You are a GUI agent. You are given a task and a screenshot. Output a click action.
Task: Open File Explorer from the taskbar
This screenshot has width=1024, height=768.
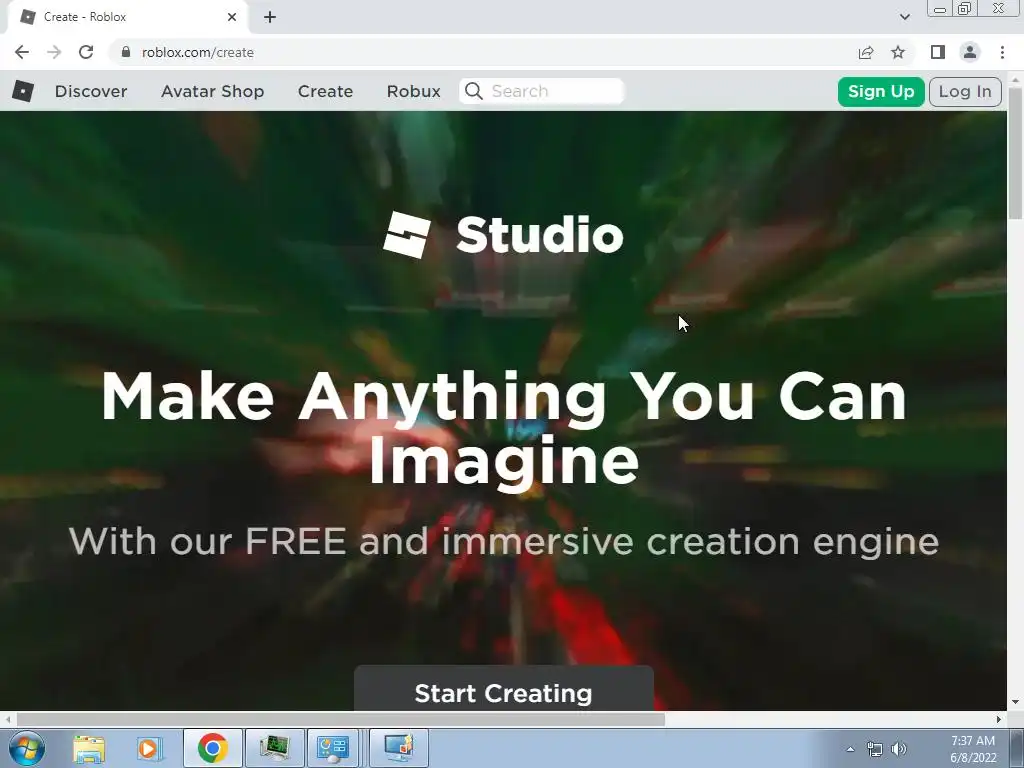[89, 748]
